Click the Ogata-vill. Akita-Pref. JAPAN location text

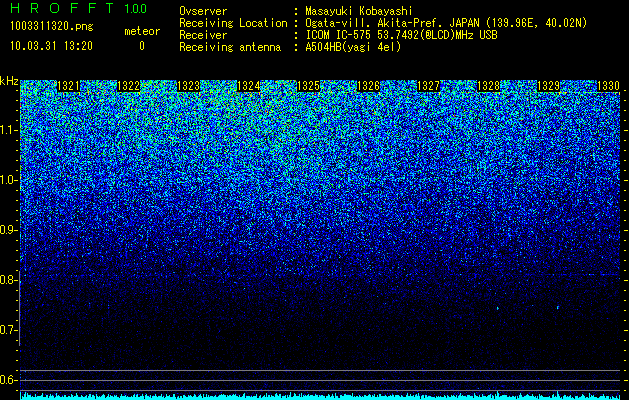pyautogui.click(x=446, y=23)
